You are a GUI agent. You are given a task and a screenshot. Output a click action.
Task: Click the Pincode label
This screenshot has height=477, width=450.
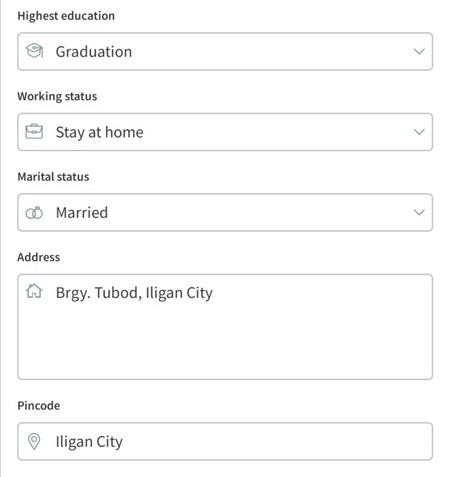click(39, 406)
